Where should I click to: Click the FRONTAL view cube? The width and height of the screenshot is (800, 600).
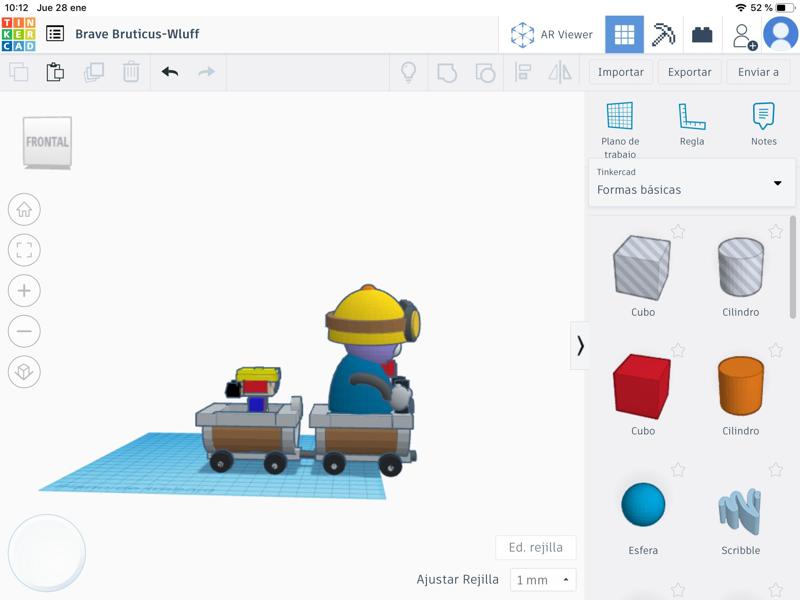tap(47, 142)
